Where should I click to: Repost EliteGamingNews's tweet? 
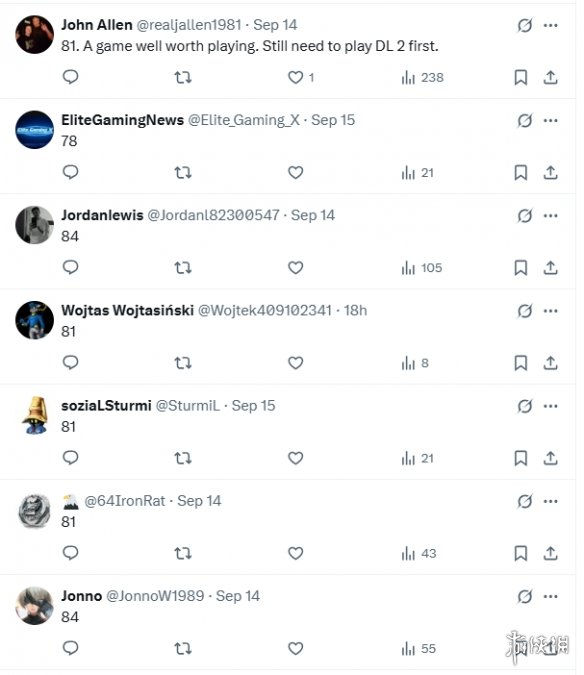[x=183, y=173]
